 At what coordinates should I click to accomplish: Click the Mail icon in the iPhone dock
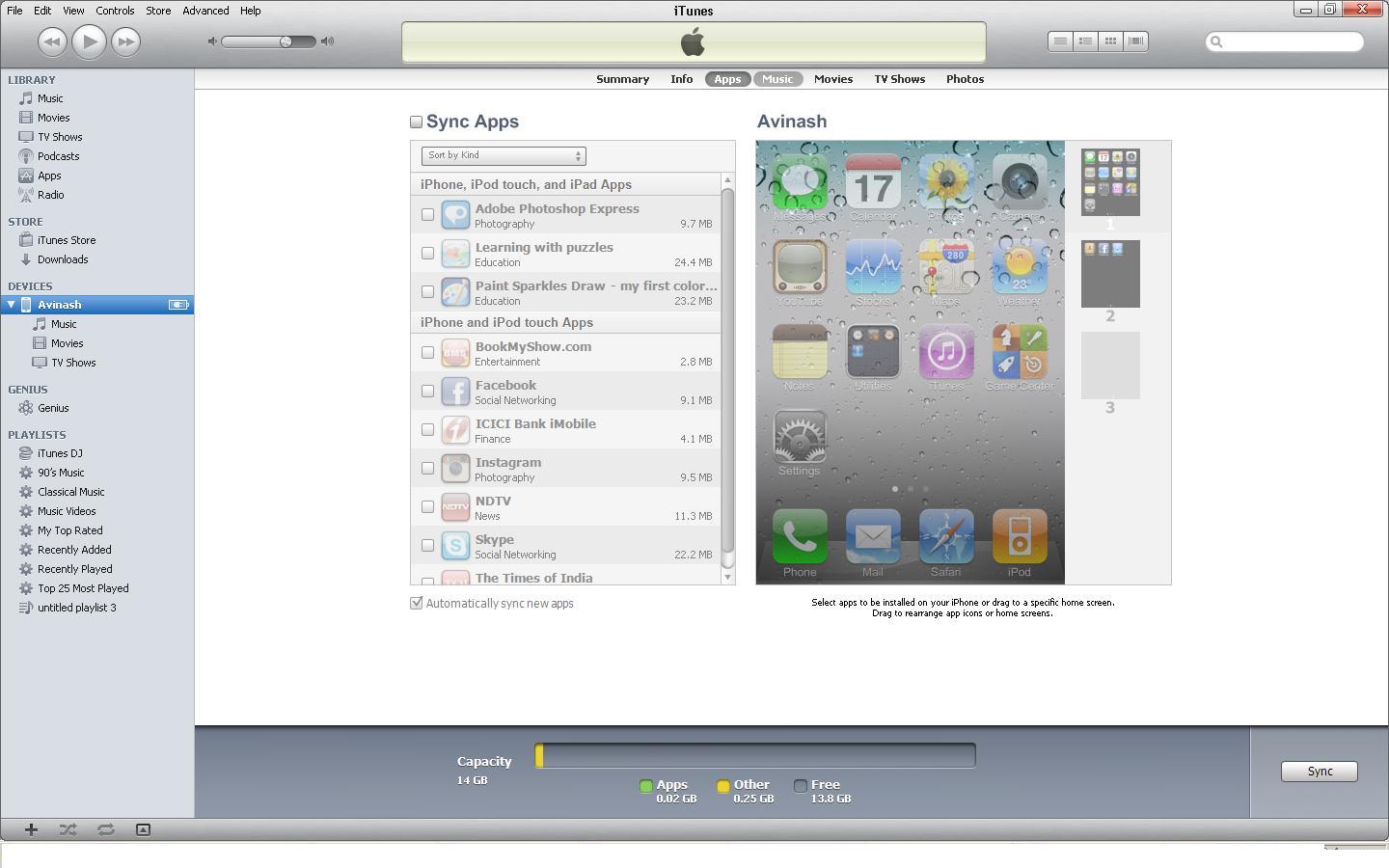[x=873, y=536]
